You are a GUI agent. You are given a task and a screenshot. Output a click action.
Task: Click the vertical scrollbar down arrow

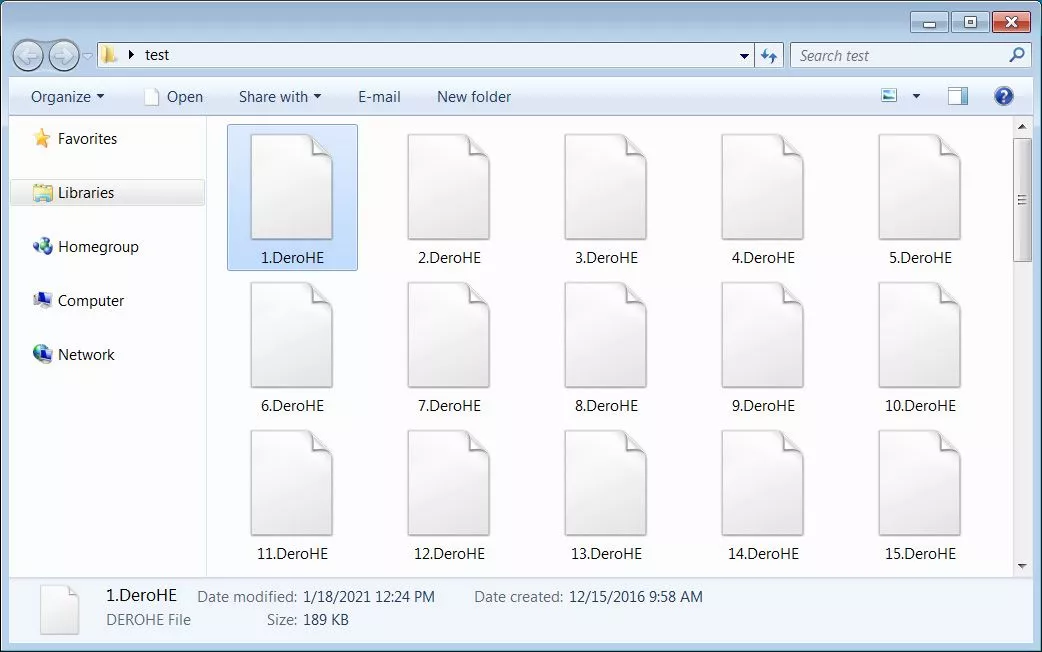tap(1022, 566)
